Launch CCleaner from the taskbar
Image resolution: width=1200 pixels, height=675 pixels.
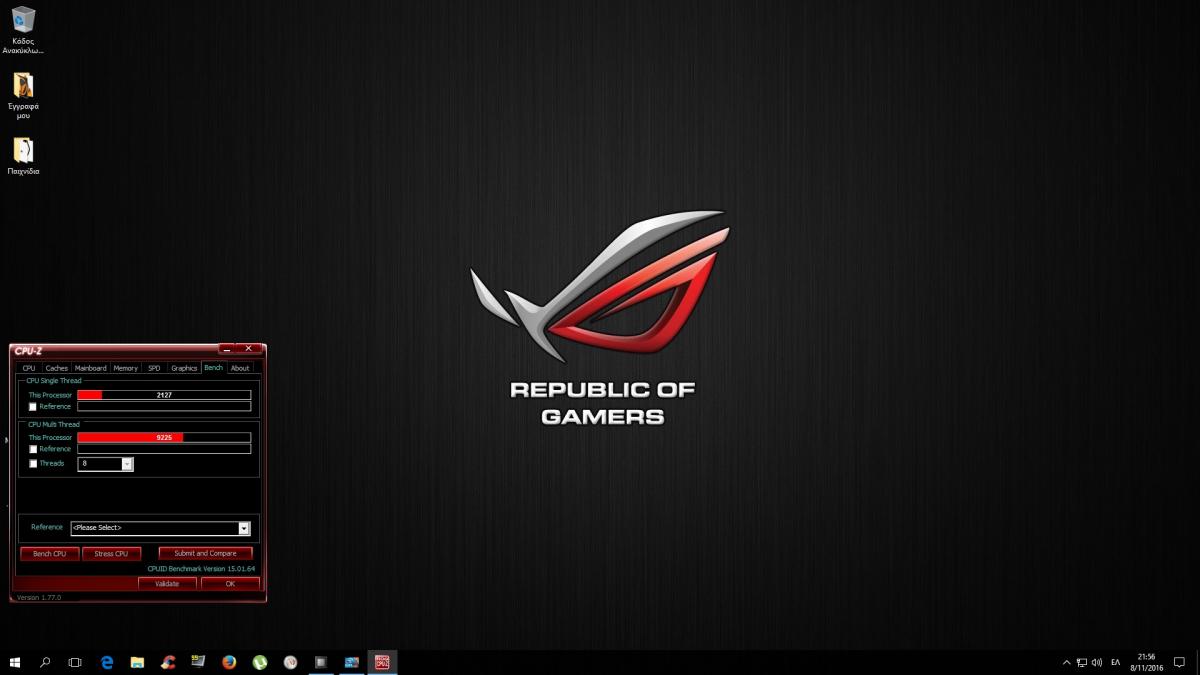click(x=168, y=662)
